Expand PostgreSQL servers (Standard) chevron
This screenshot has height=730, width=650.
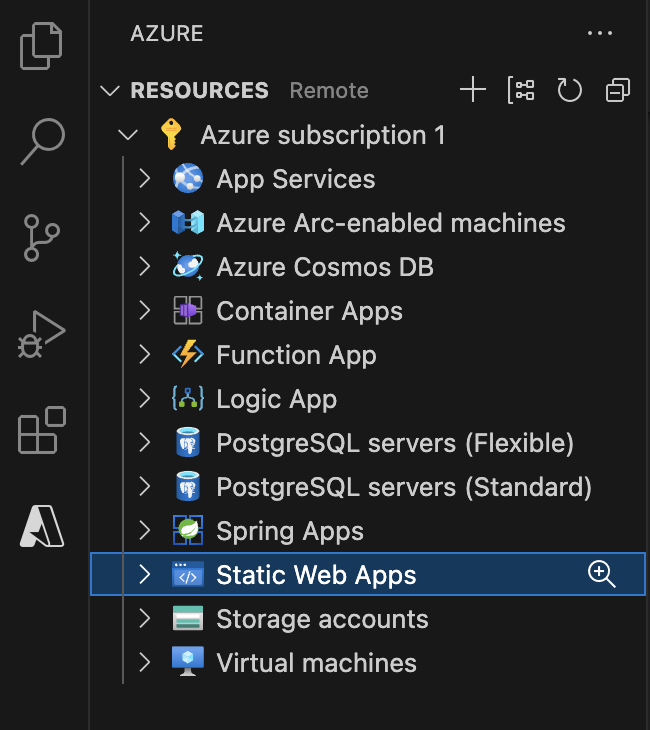(x=145, y=487)
